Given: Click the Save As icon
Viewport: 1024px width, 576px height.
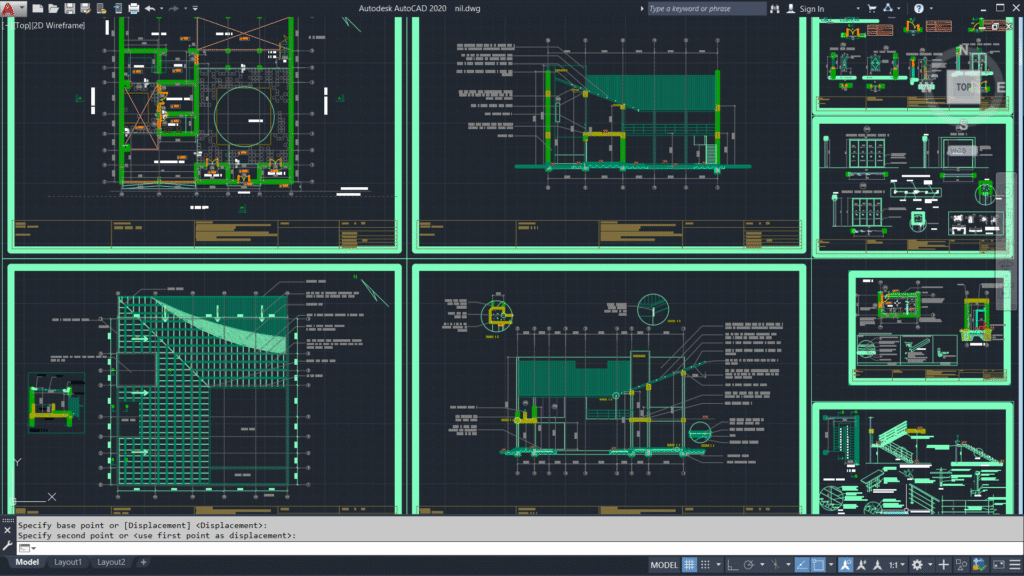Looking at the screenshot, I should click(x=85, y=8).
